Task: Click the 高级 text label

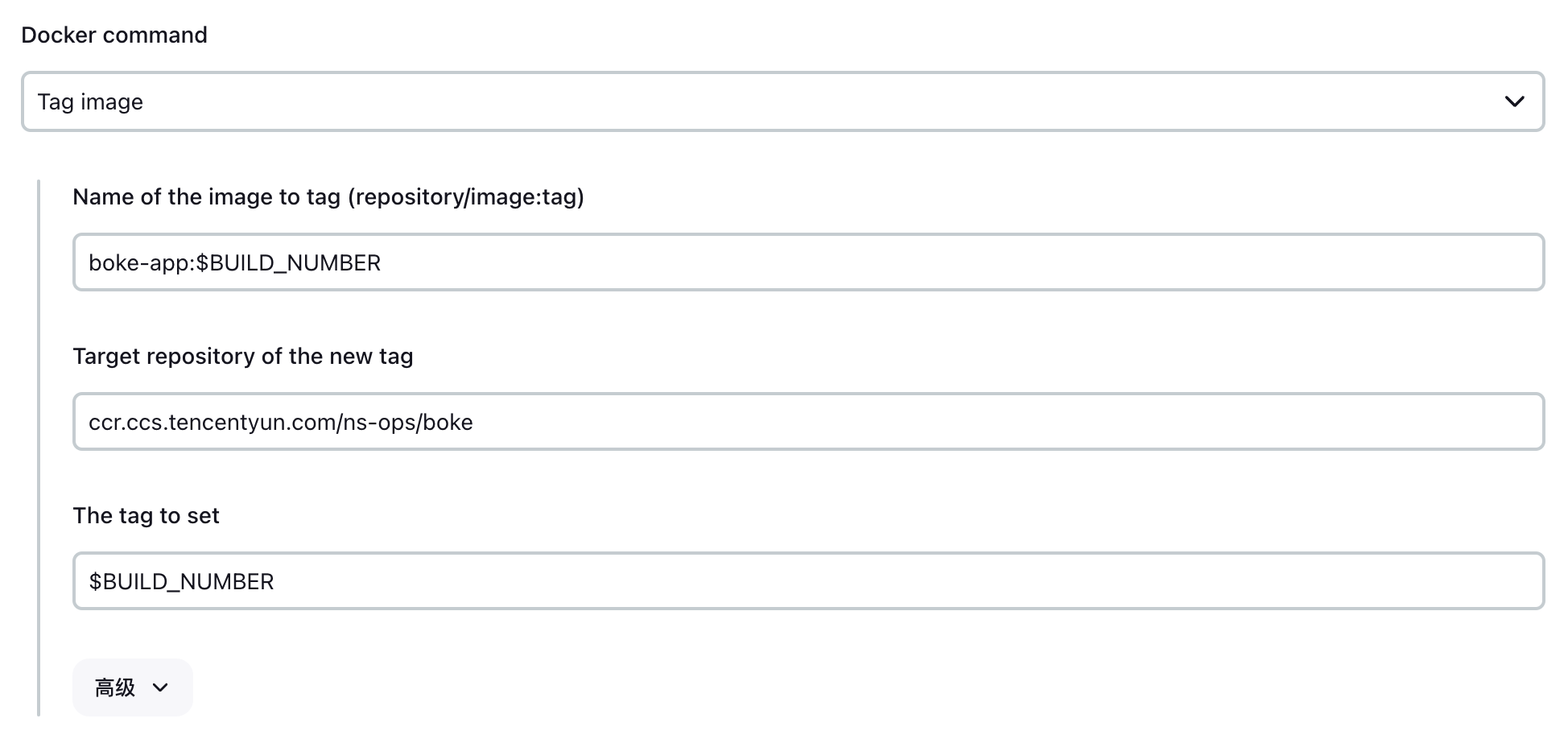Action: tap(115, 687)
